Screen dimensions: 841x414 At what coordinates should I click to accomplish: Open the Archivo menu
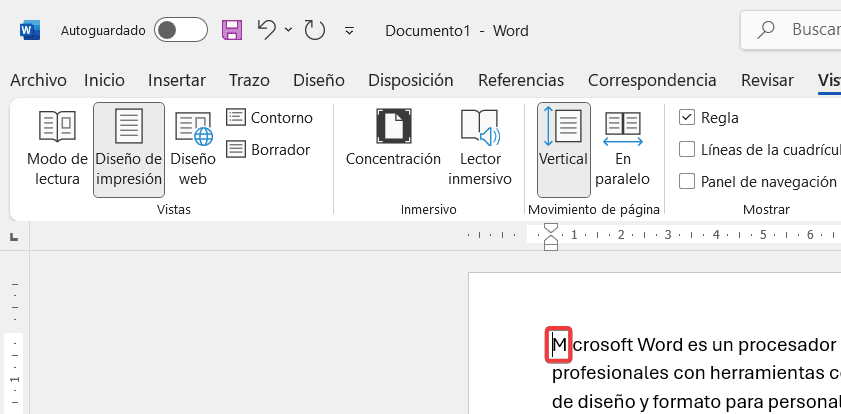[x=38, y=80]
